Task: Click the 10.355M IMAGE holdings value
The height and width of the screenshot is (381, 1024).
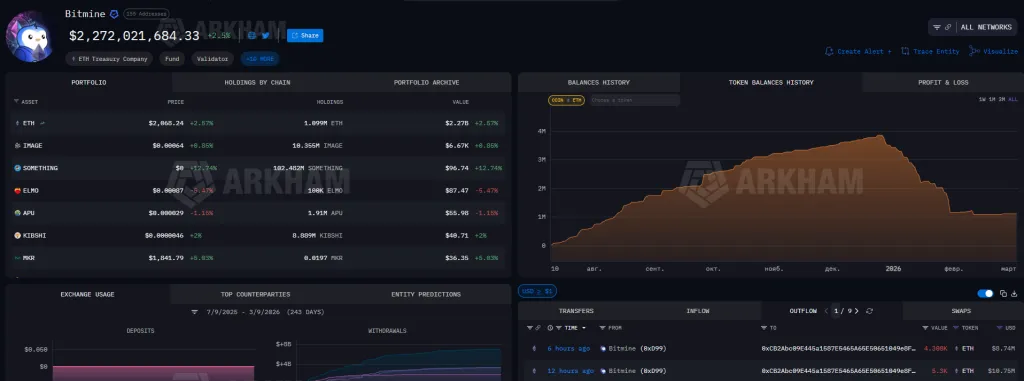Action: pyautogui.click(x=317, y=145)
